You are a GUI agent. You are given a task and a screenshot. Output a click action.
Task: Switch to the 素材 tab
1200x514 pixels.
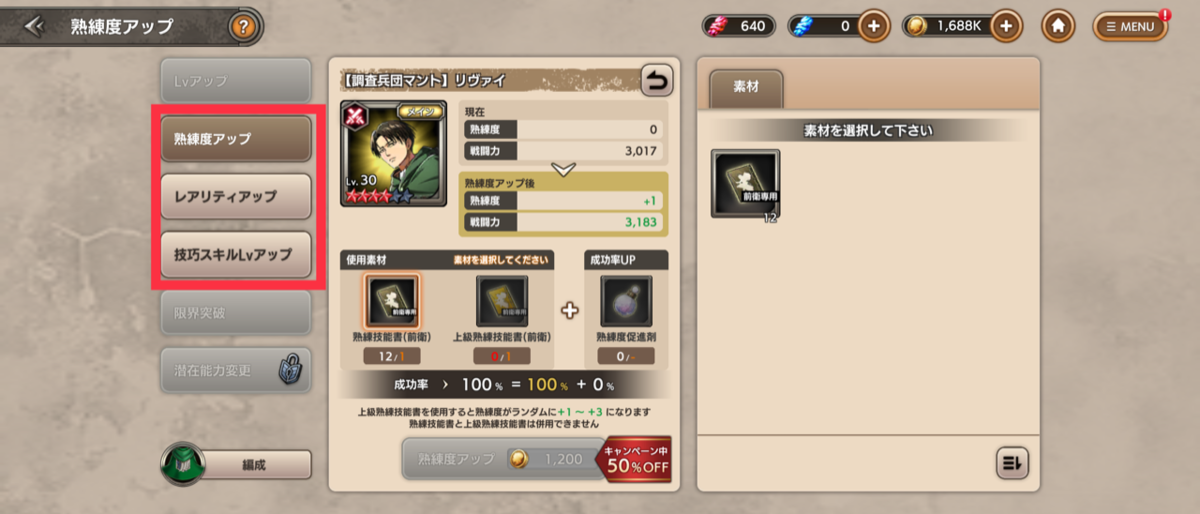[746, 88]
